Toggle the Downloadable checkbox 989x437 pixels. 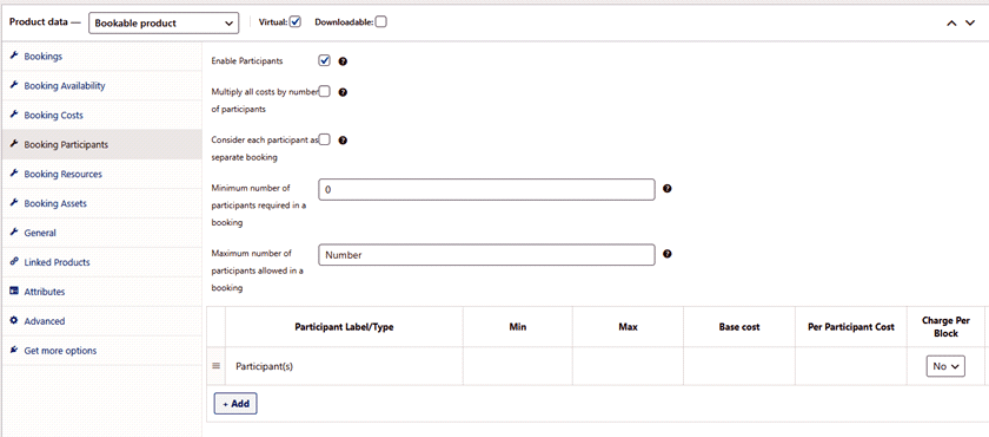(380, 22)
